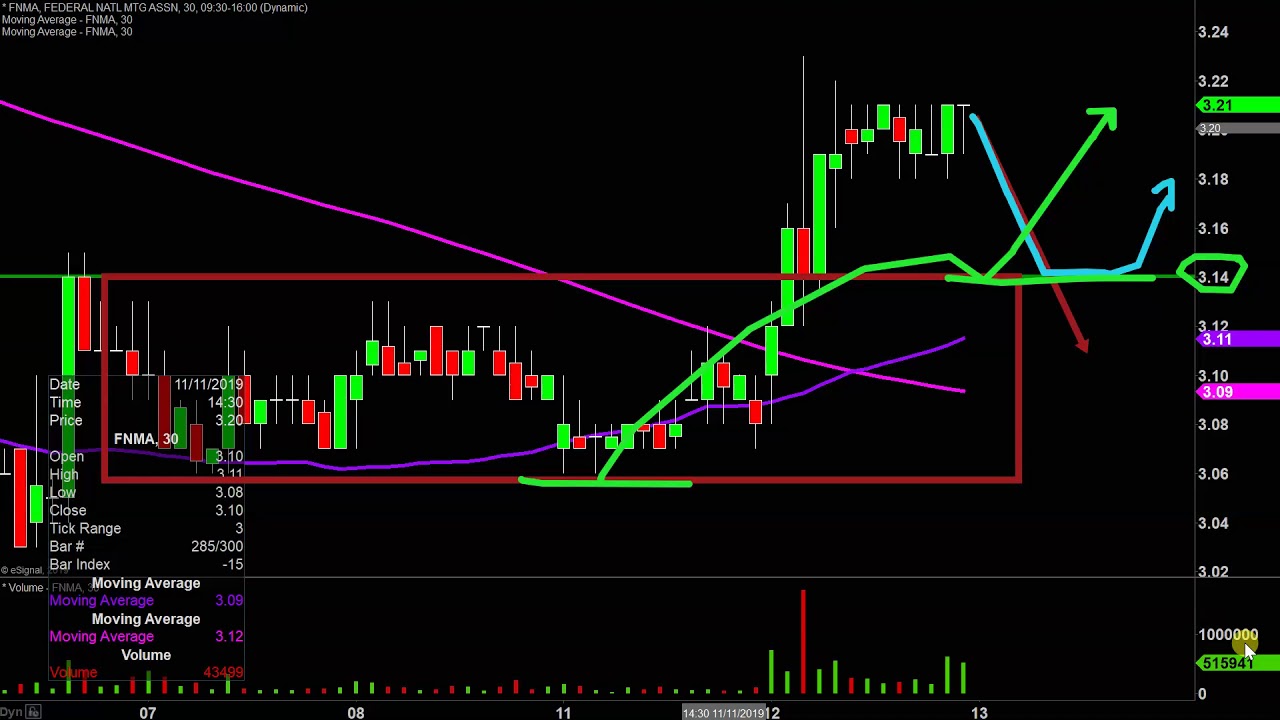Click the 3.02 price axis label

coord(1213,572)
